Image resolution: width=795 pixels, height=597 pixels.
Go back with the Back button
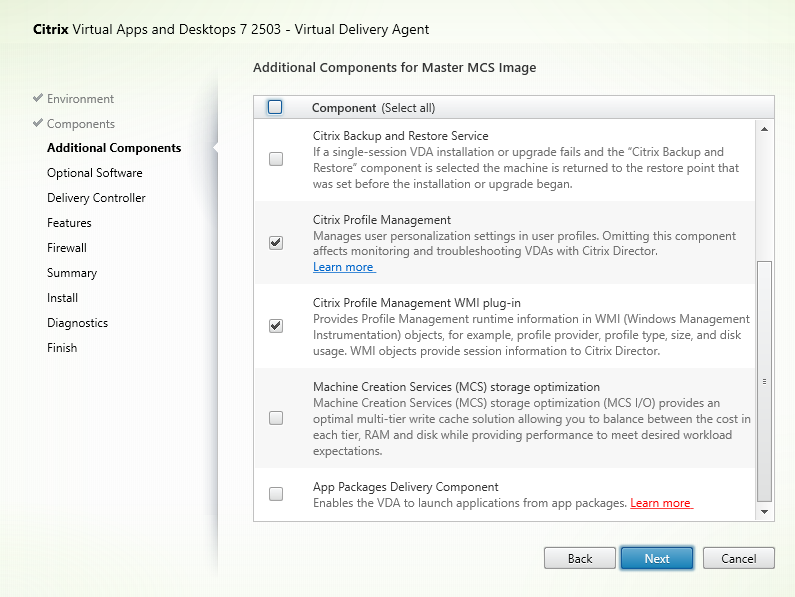[580, 558]
